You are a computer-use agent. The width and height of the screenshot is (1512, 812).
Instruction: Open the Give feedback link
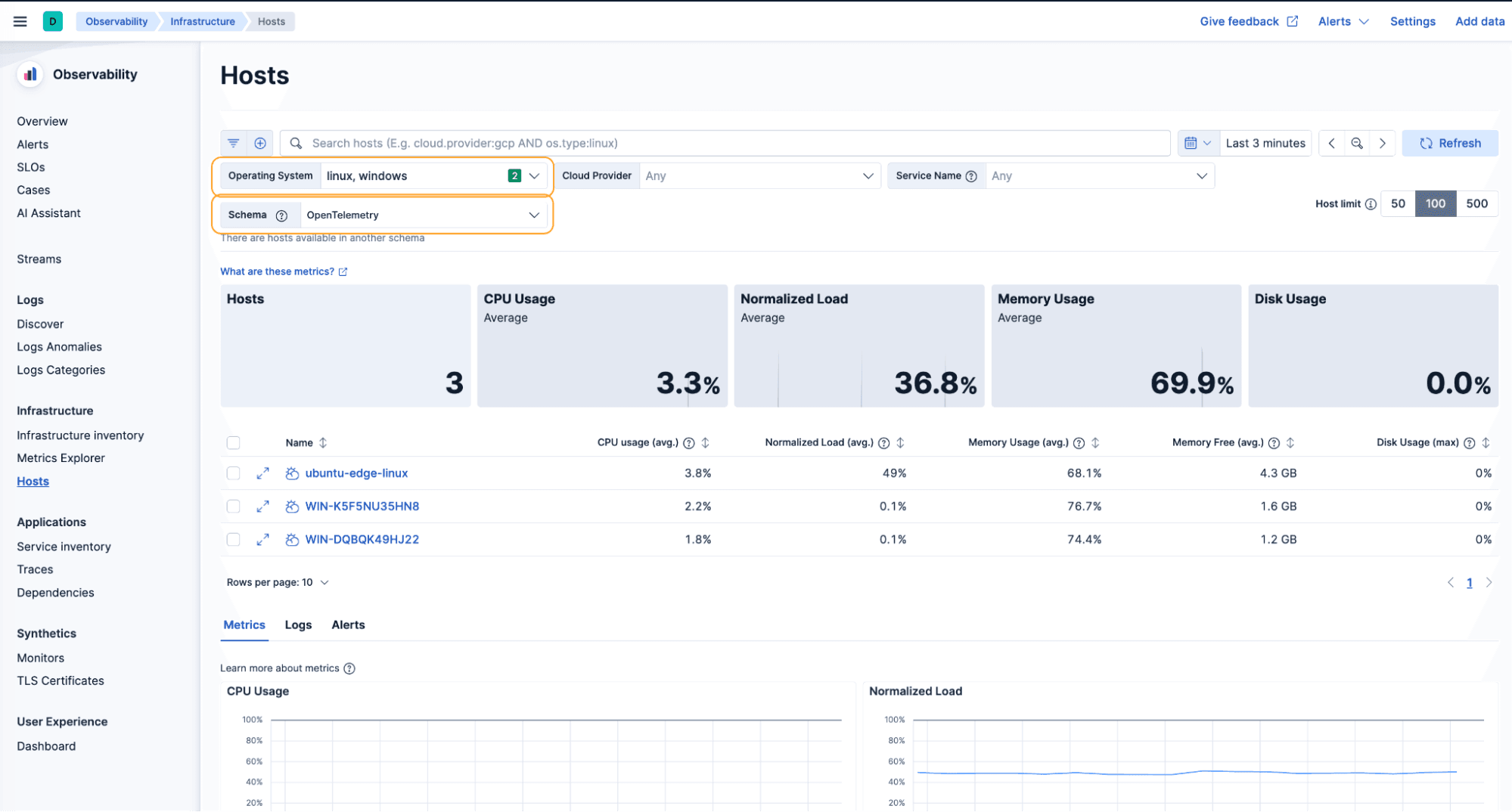point(1248,21)
